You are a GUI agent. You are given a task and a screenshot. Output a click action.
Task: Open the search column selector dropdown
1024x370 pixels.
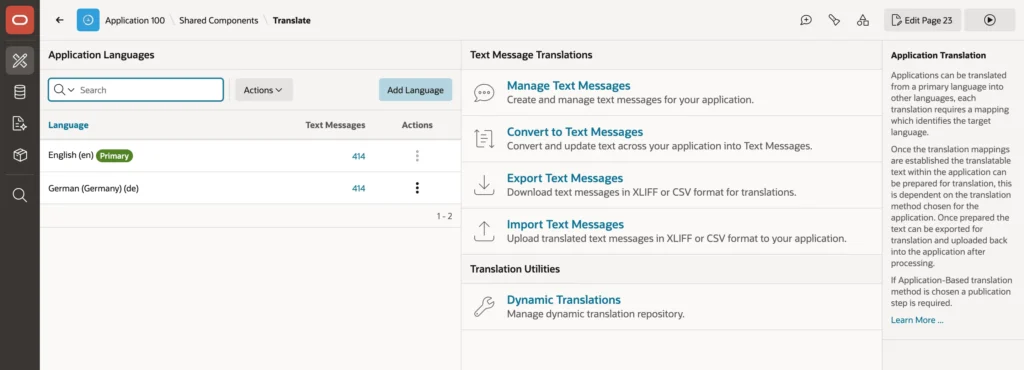(63, 90)
